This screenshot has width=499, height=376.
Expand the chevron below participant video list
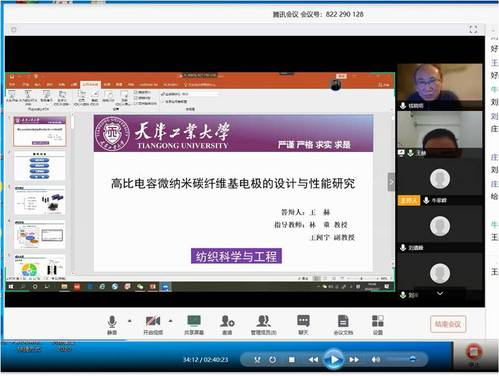pos(440,293)
